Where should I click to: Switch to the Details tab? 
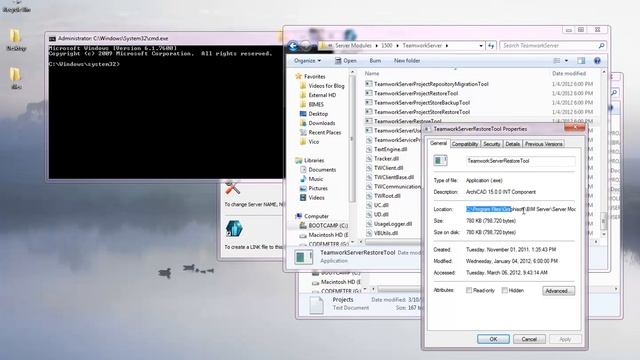tap(512, 144)
